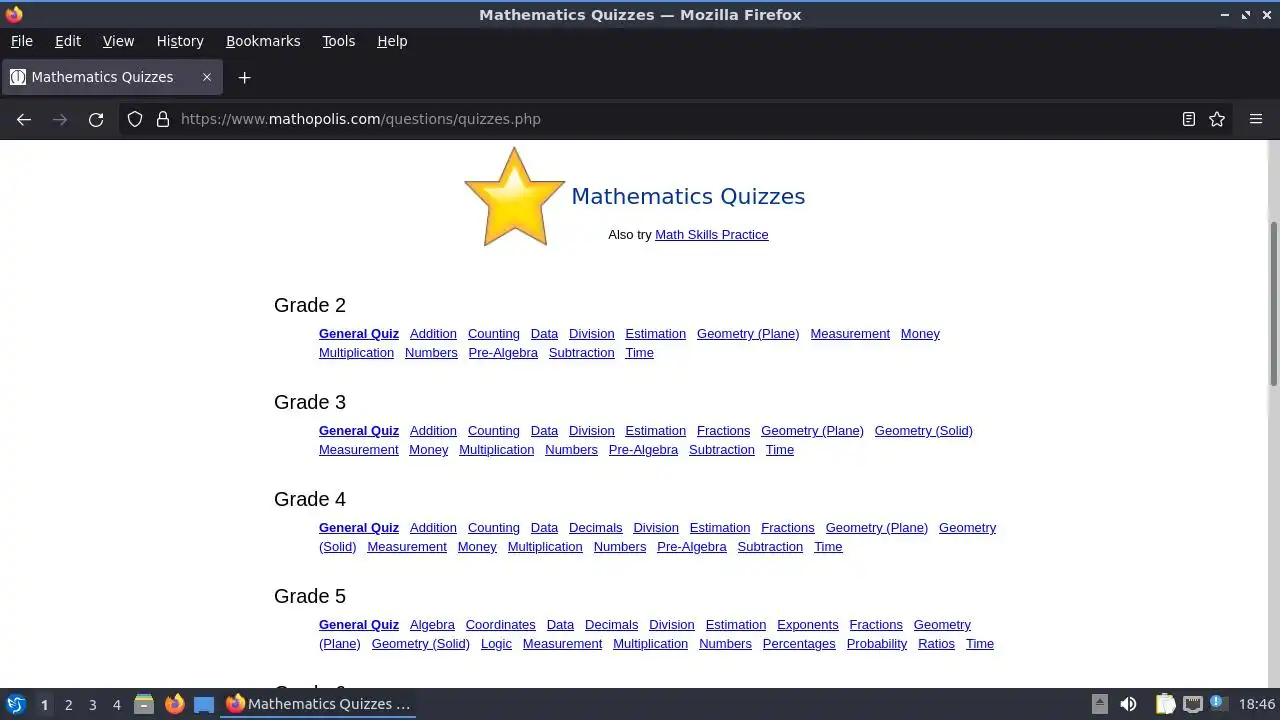Screen dimensions: 1280x720
Task: Open the Math Skills Practice link
Action: click(711, 234)
